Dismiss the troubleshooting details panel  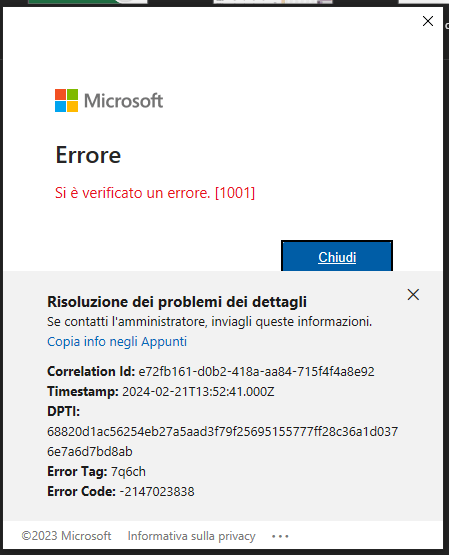[413, 294]
